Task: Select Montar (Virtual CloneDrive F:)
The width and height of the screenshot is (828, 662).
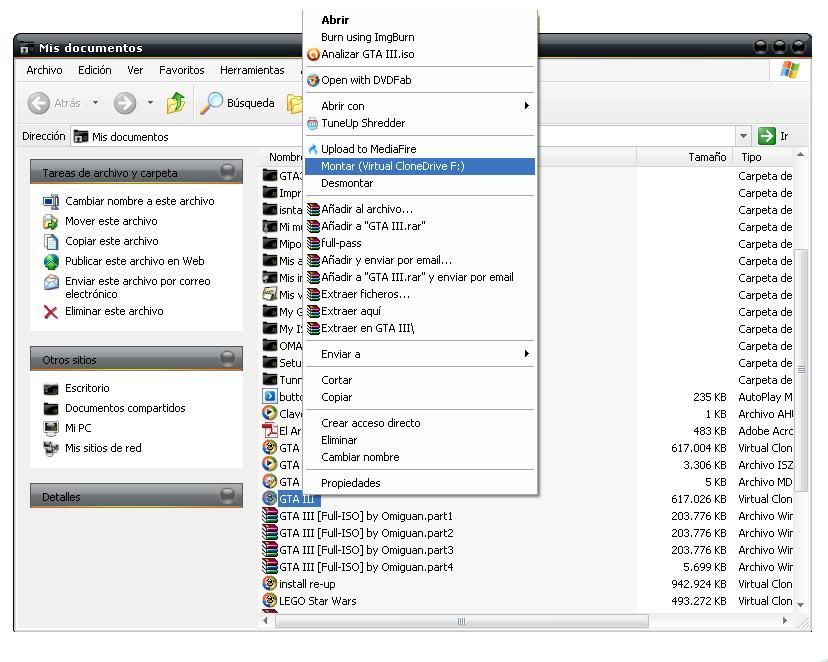Action: click(x=420, y=166)
